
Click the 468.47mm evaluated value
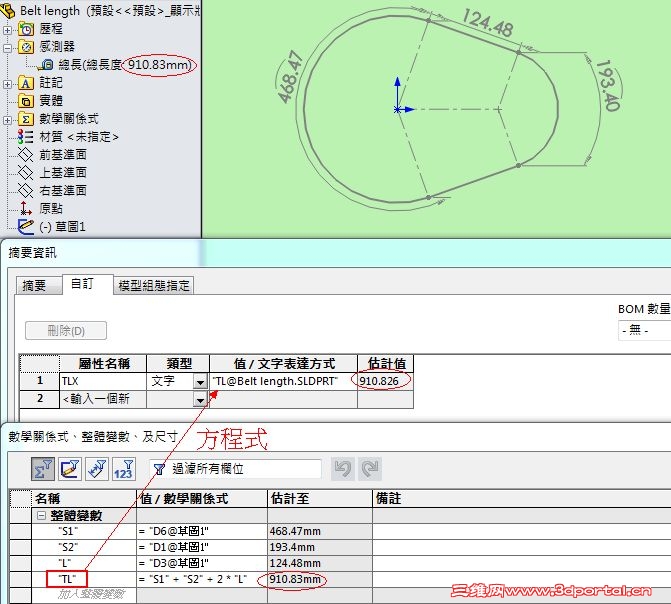point(295,531)
